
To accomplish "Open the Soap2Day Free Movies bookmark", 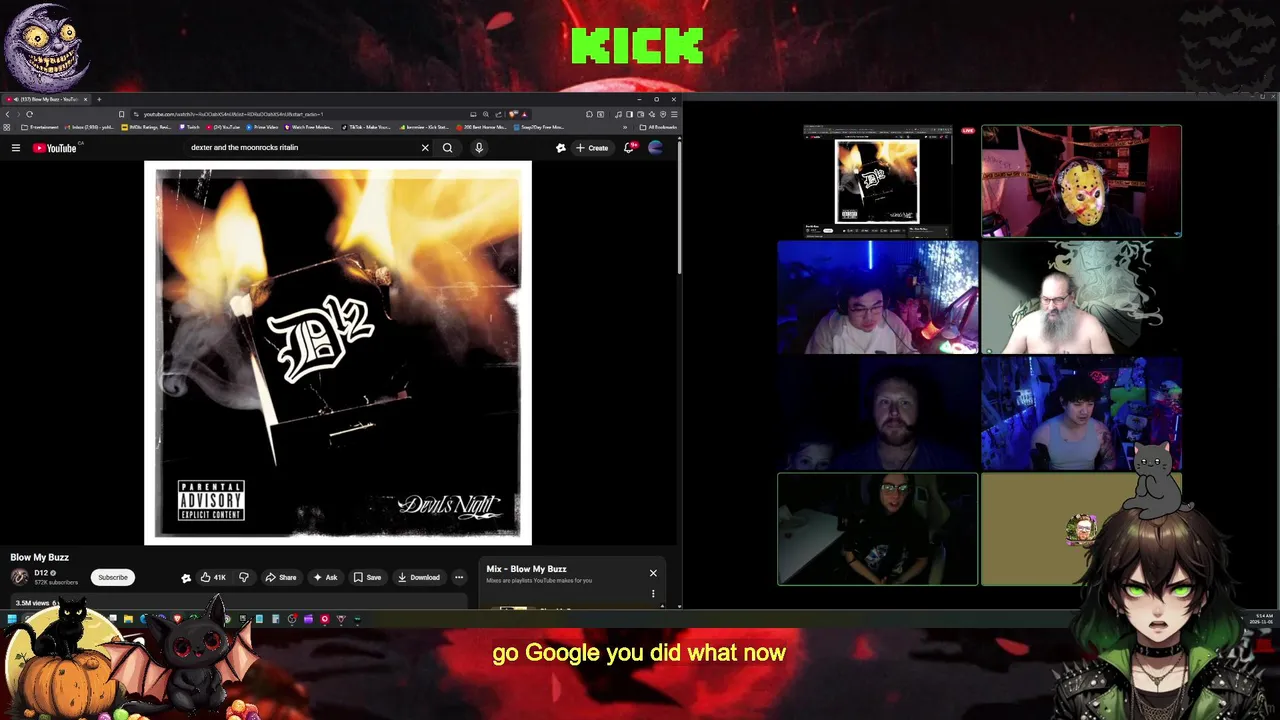I will [x=538, y=127].
